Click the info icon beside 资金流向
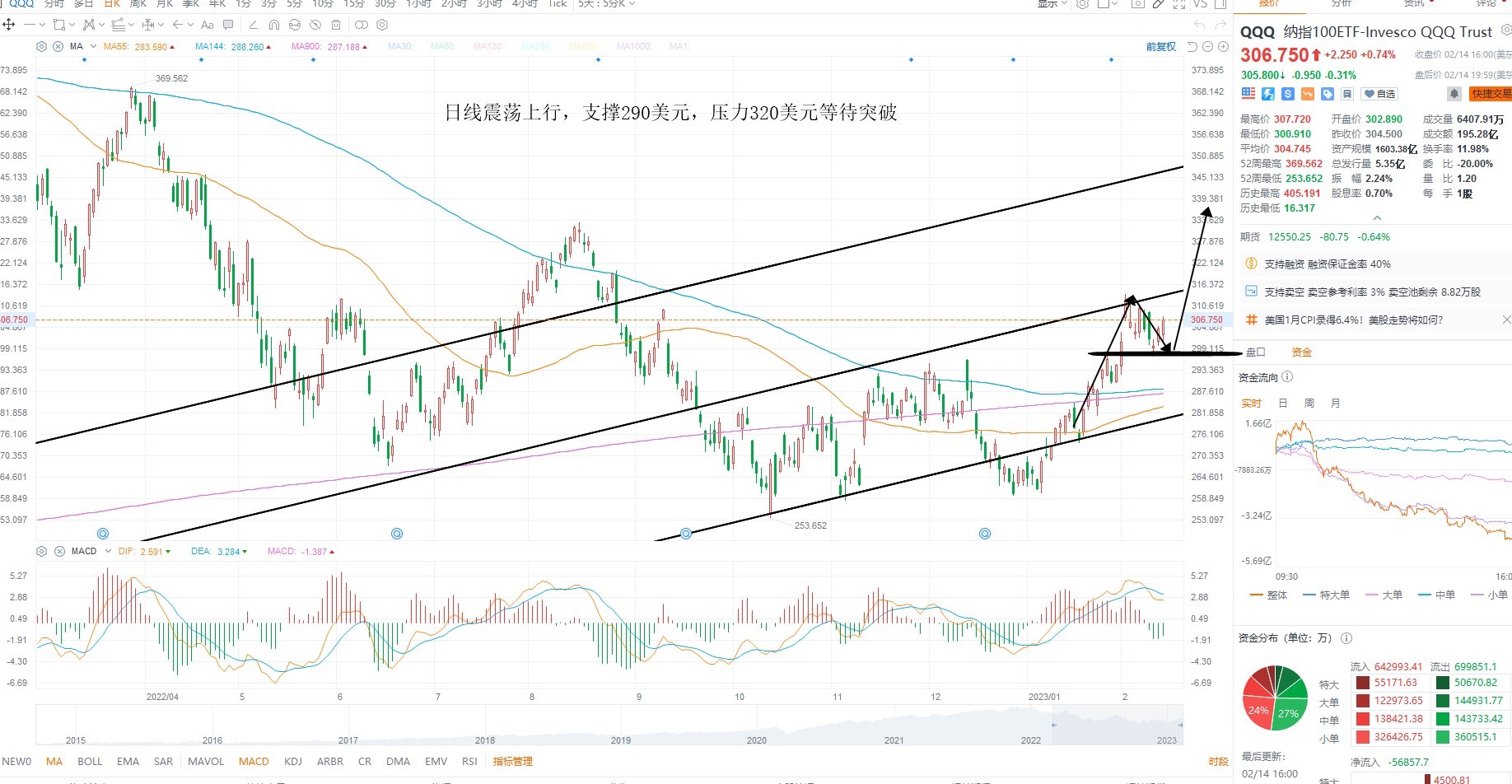The image size is (1512, 784). coord(1287,377)
